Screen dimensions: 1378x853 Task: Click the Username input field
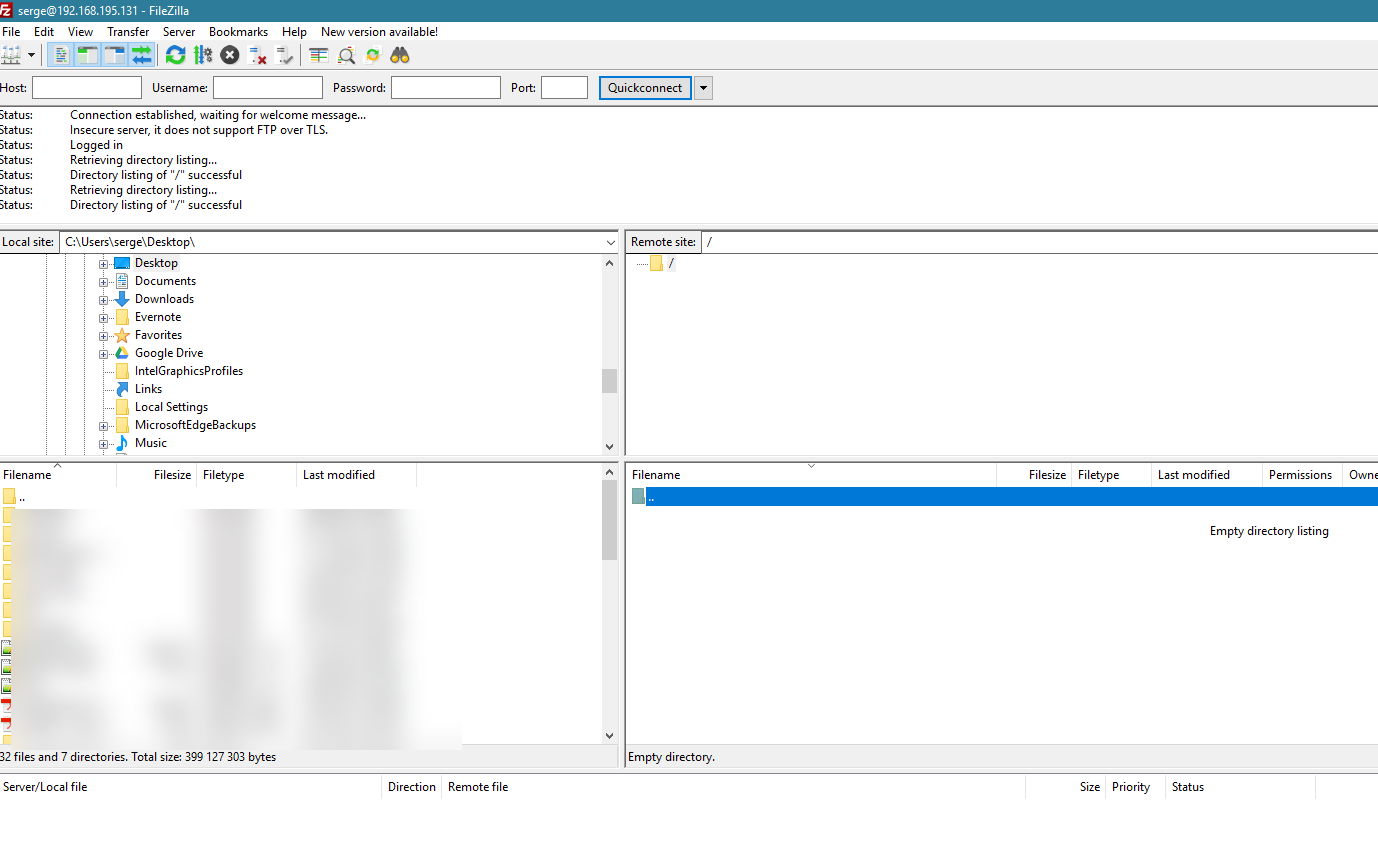(268, 88)
